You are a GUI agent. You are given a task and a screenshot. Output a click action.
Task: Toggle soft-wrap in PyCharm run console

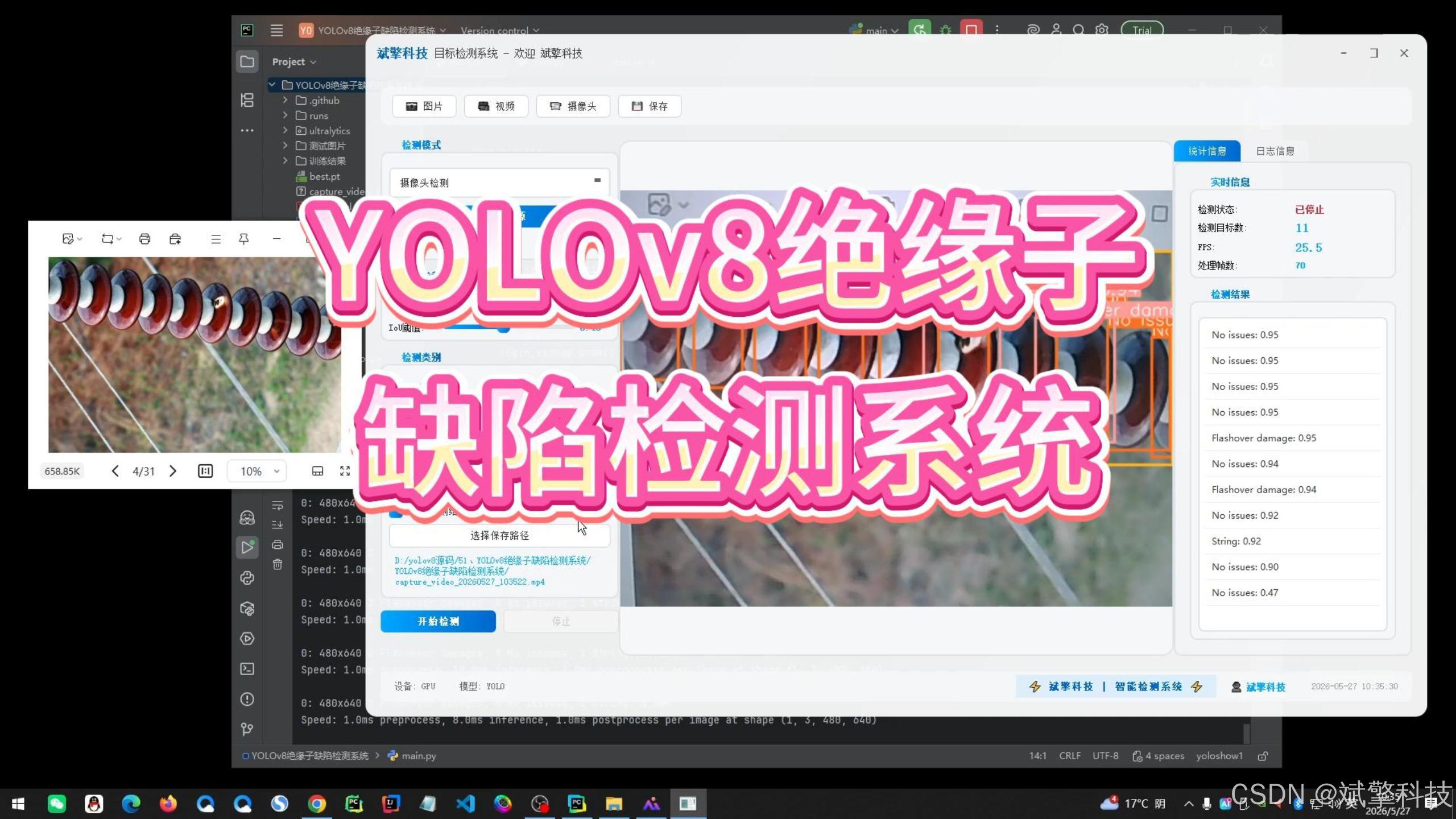click(278, 505)
